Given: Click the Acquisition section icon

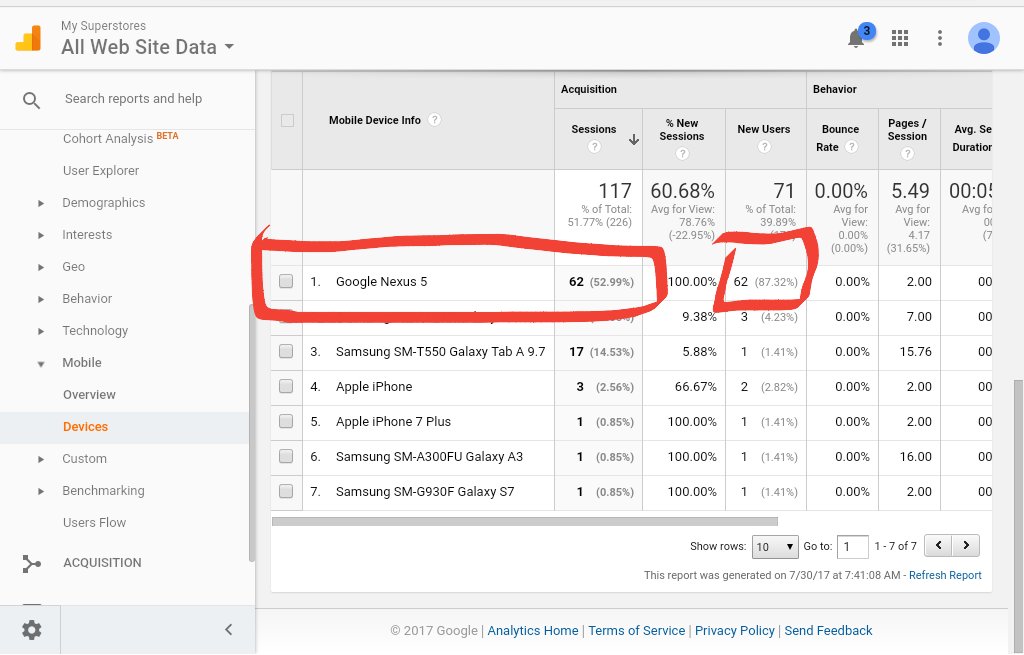Looking at the screenshot, I should coord(31,564).
